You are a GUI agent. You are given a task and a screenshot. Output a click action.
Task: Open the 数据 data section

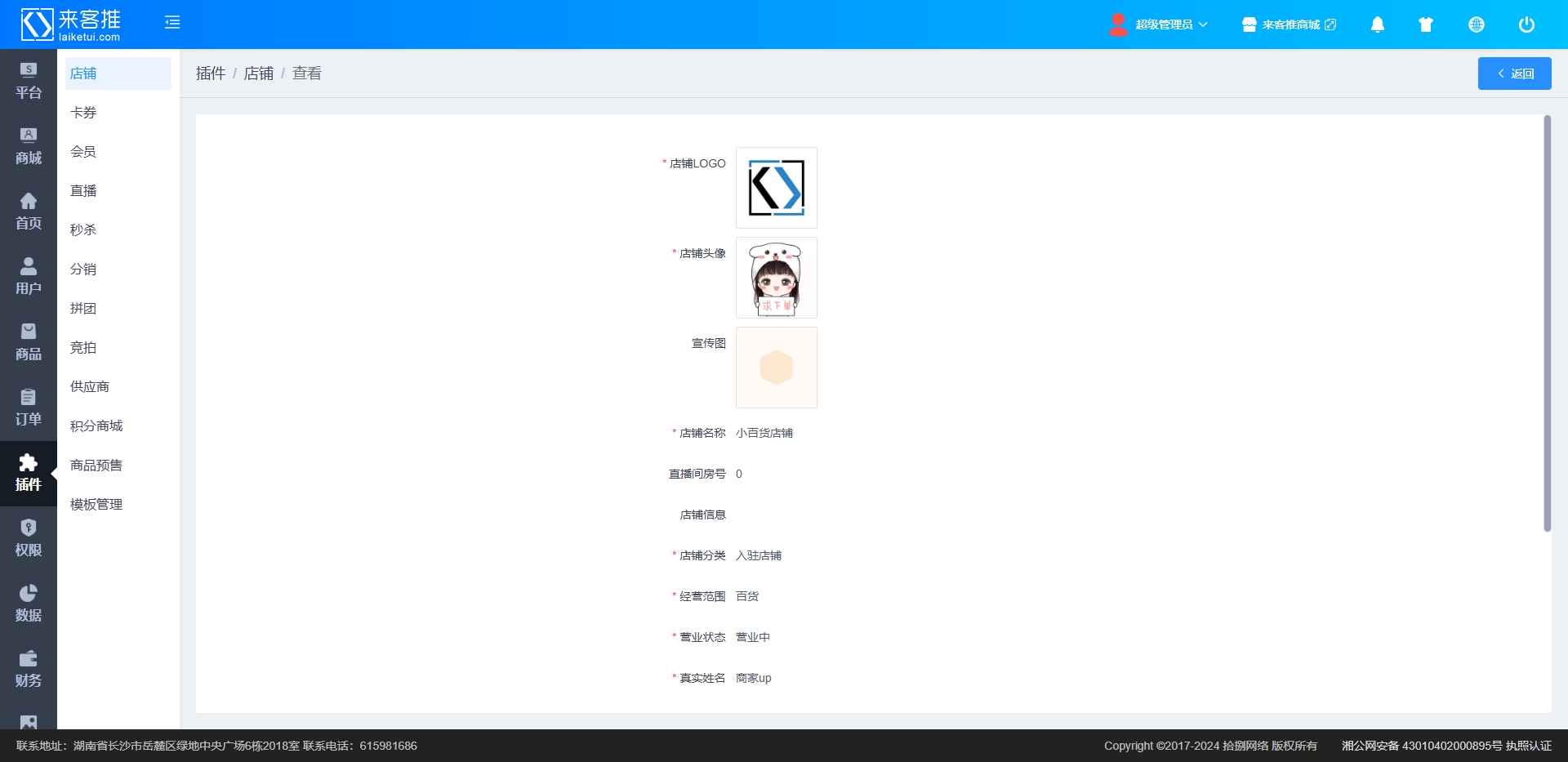click(29, 604)
